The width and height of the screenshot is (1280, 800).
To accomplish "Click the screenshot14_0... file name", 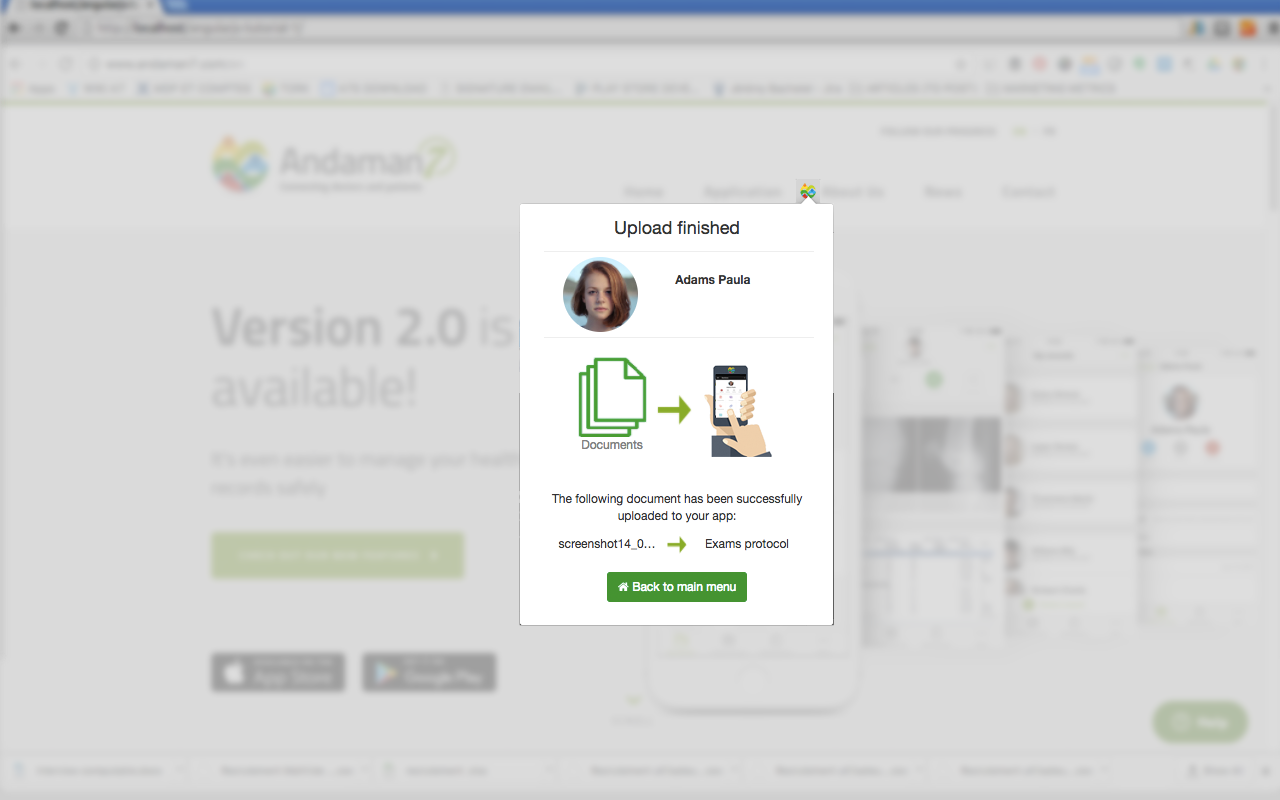I will click(x=607, y=544).
